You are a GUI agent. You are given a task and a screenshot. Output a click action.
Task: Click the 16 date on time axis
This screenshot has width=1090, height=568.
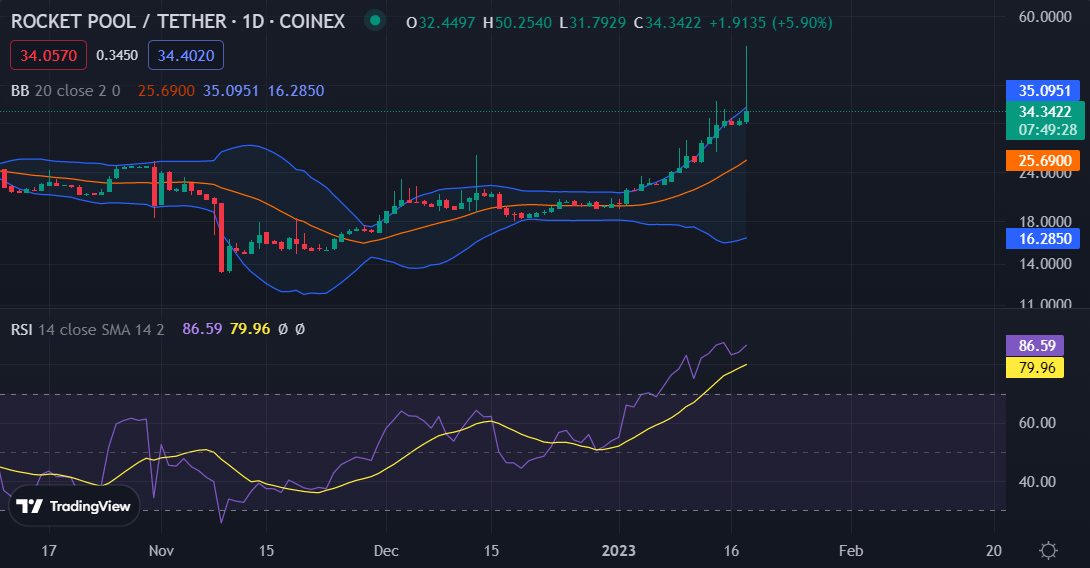coord(731,551)
